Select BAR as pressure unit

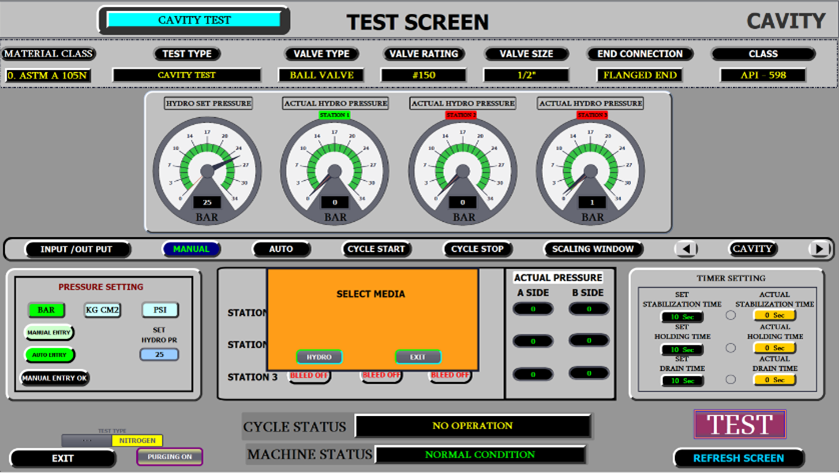(x=47, y=310)
